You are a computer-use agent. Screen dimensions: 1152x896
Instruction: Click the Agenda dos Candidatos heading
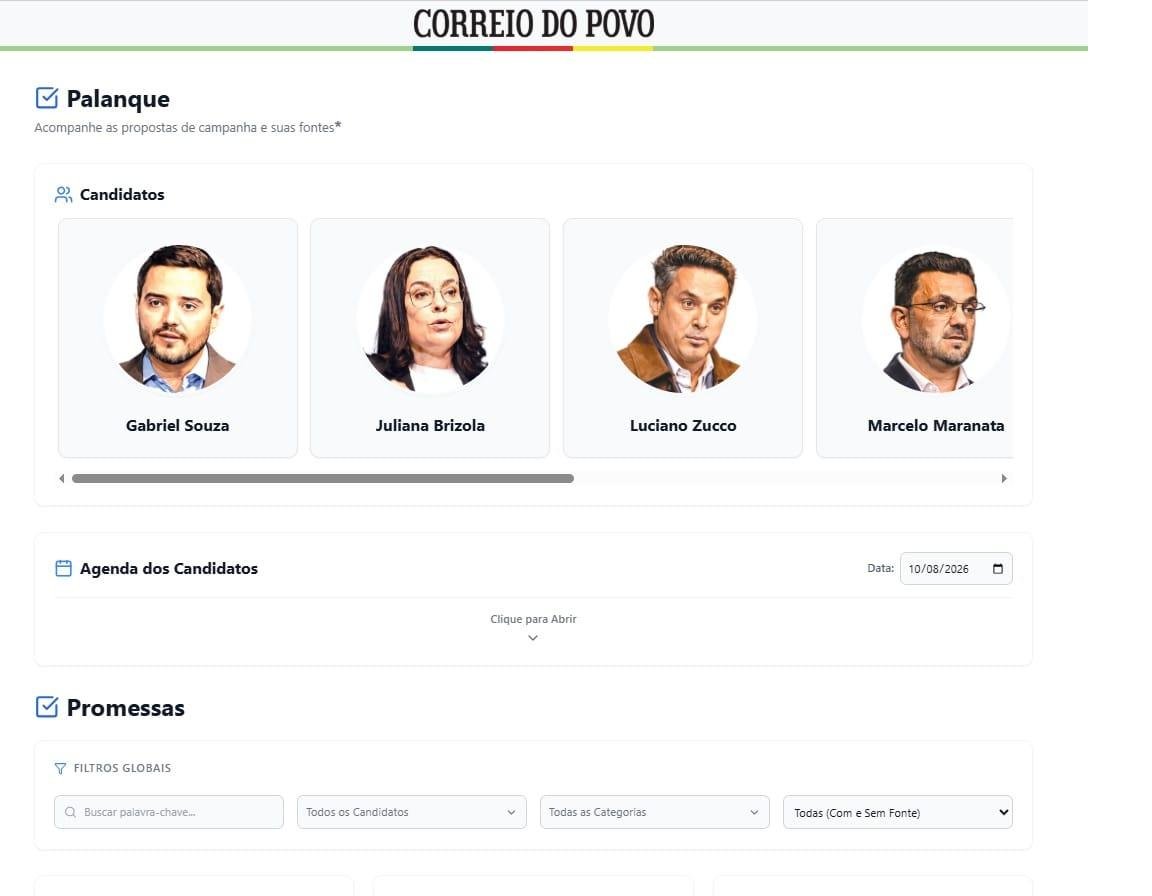tap(169, 568)
